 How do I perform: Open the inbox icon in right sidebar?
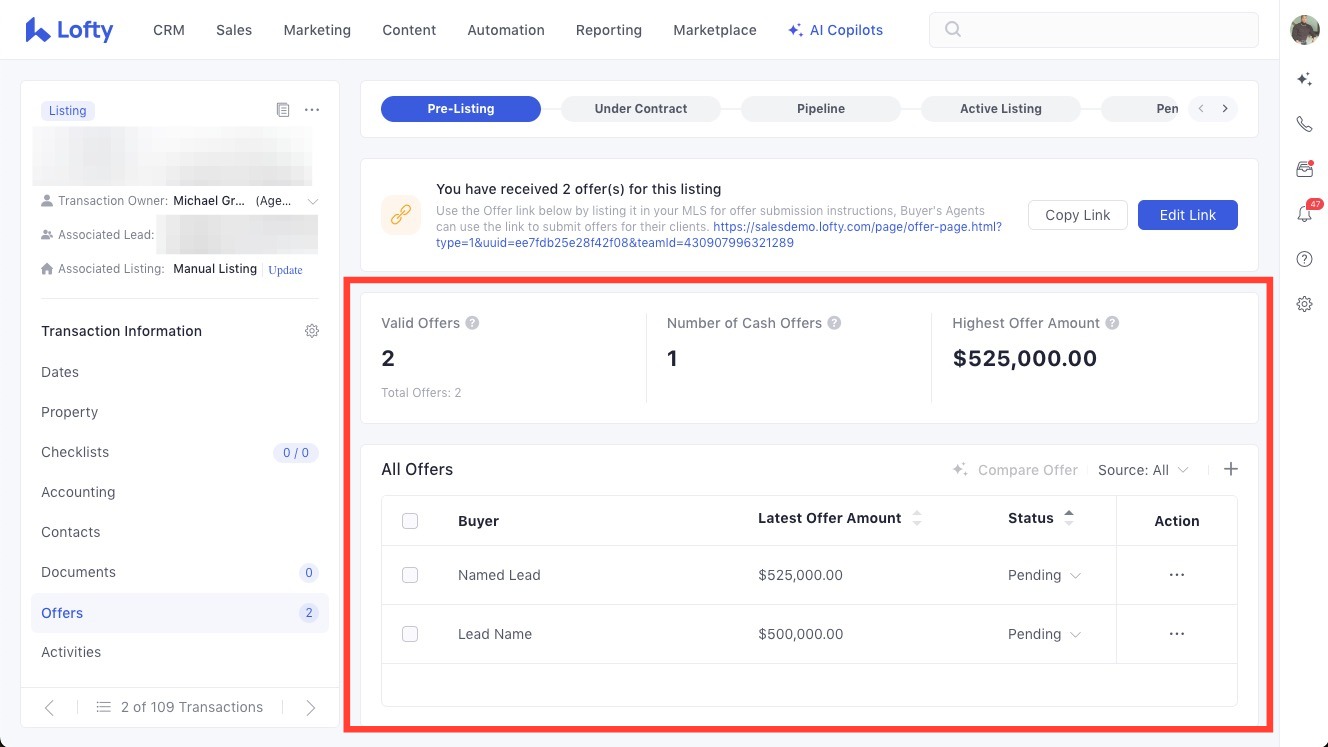click(1304, 169)
